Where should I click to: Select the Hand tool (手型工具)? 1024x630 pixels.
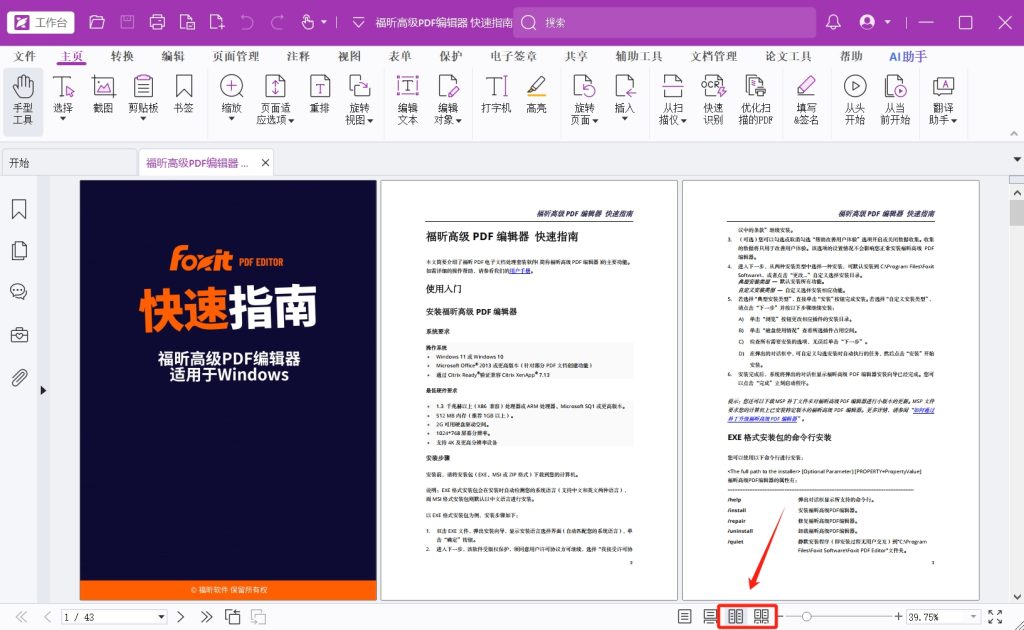click(x=23, y=101)
